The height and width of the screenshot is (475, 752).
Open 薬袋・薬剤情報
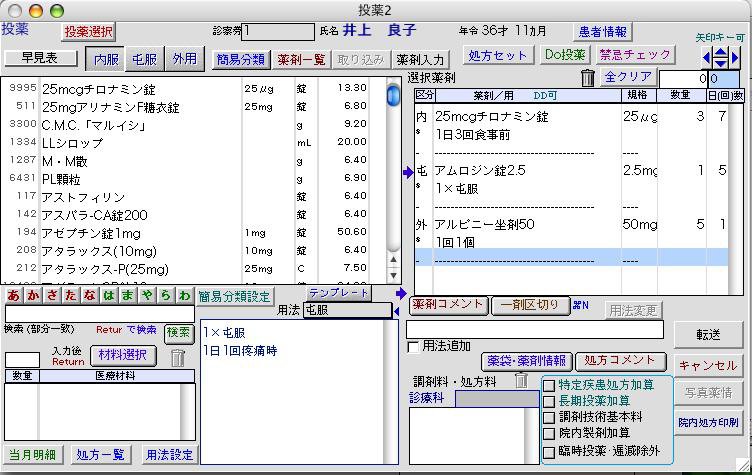(527, 360)
